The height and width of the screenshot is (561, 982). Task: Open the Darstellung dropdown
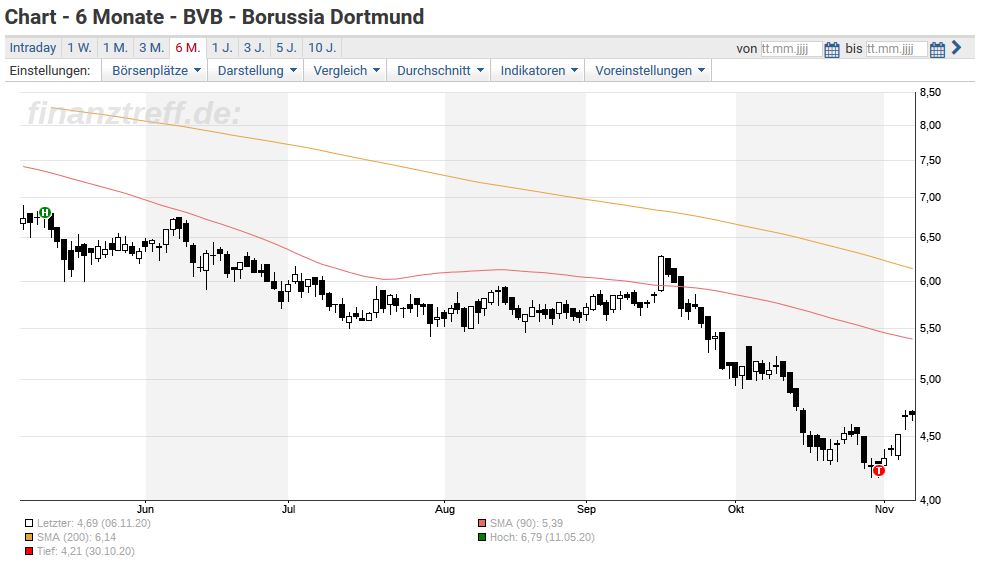(x=256, y=71)
